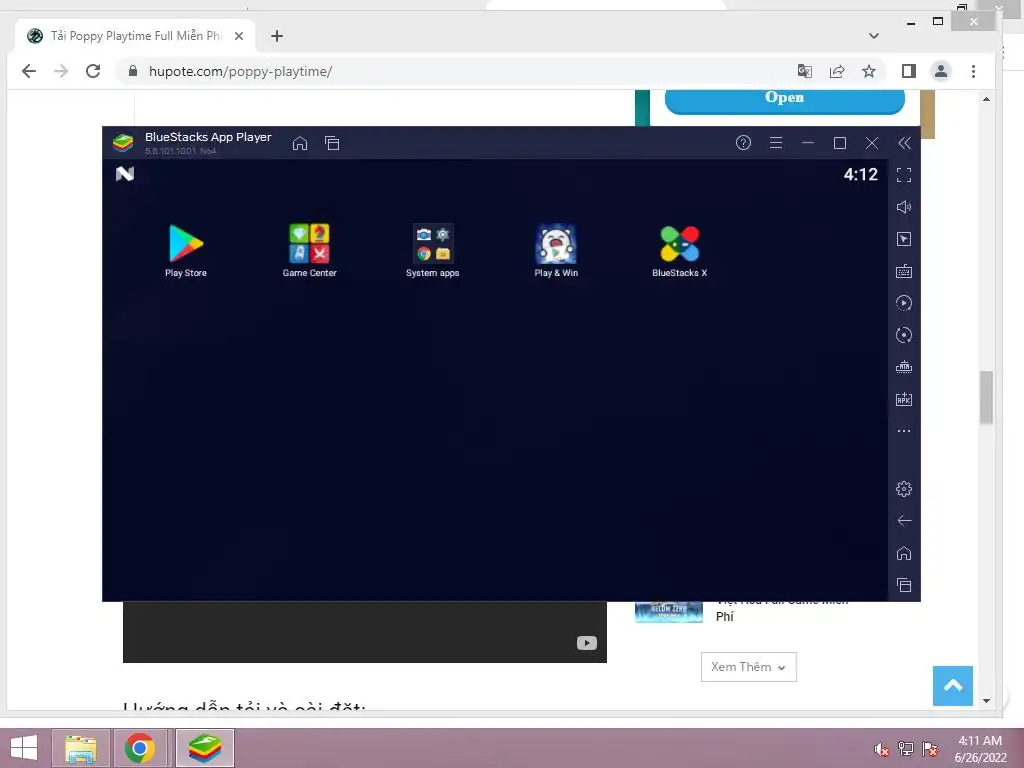The height and width of the screenshot is (768, 1024).
Task: Click the BlueStacks taskbar icon
Action: point(204,748)
